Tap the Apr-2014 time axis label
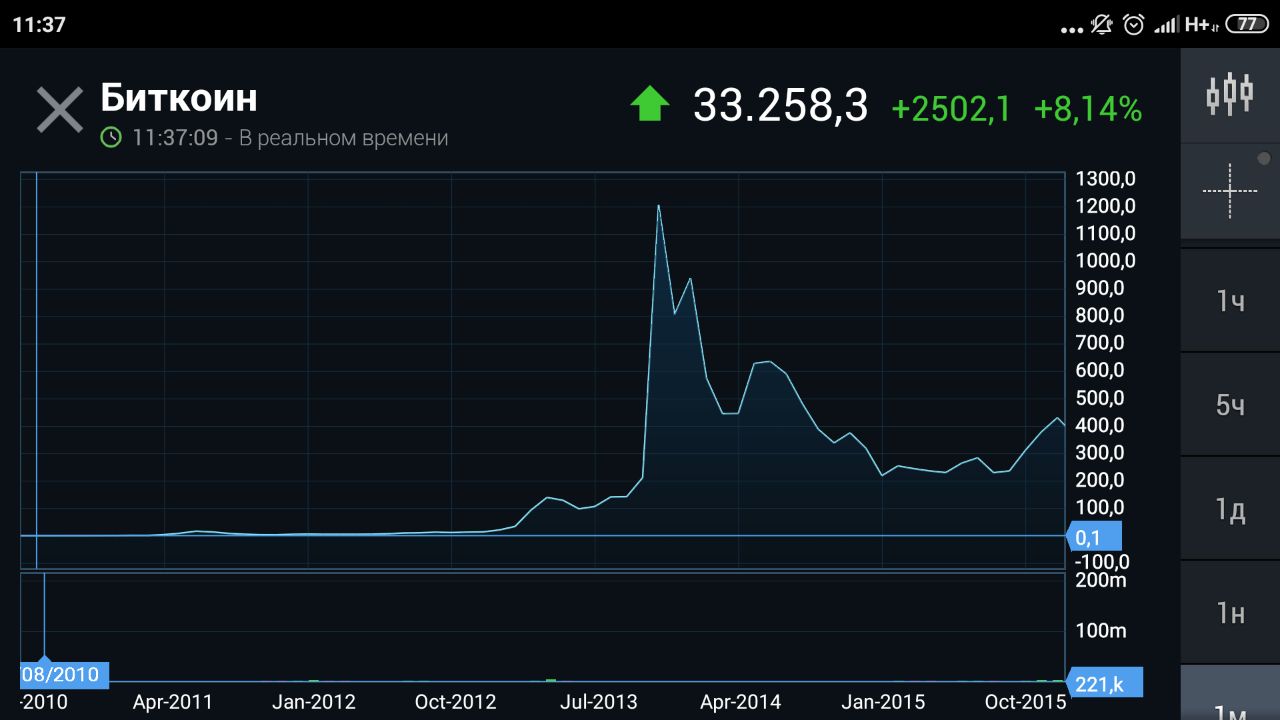The width and height of the screenshot is (1280, 720). point(740,702)
